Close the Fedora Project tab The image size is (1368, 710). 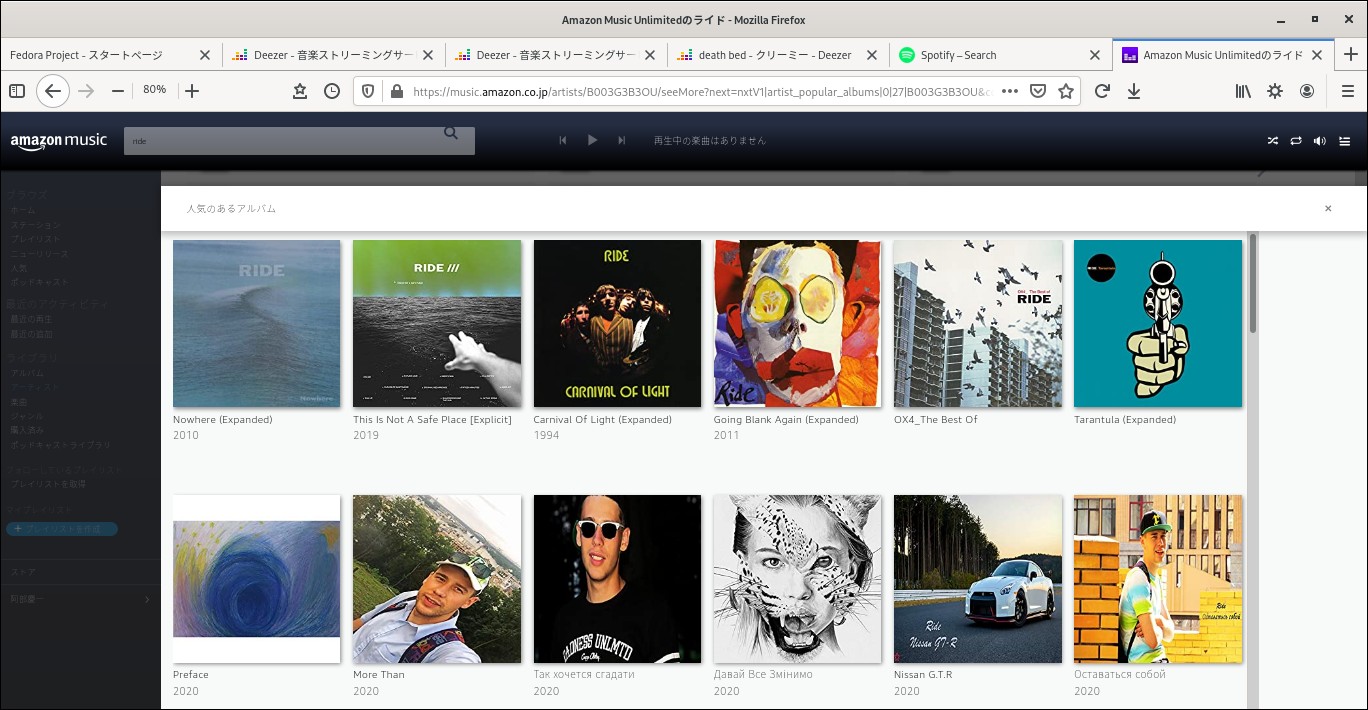(205, 55)
